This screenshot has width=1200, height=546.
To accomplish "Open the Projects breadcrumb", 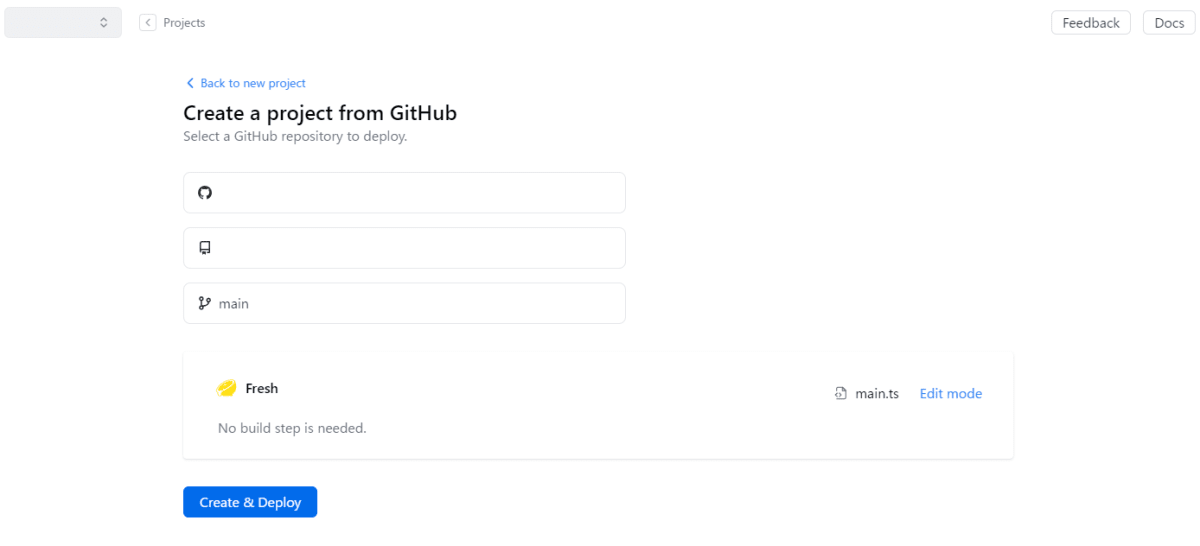I will point(184,22).
